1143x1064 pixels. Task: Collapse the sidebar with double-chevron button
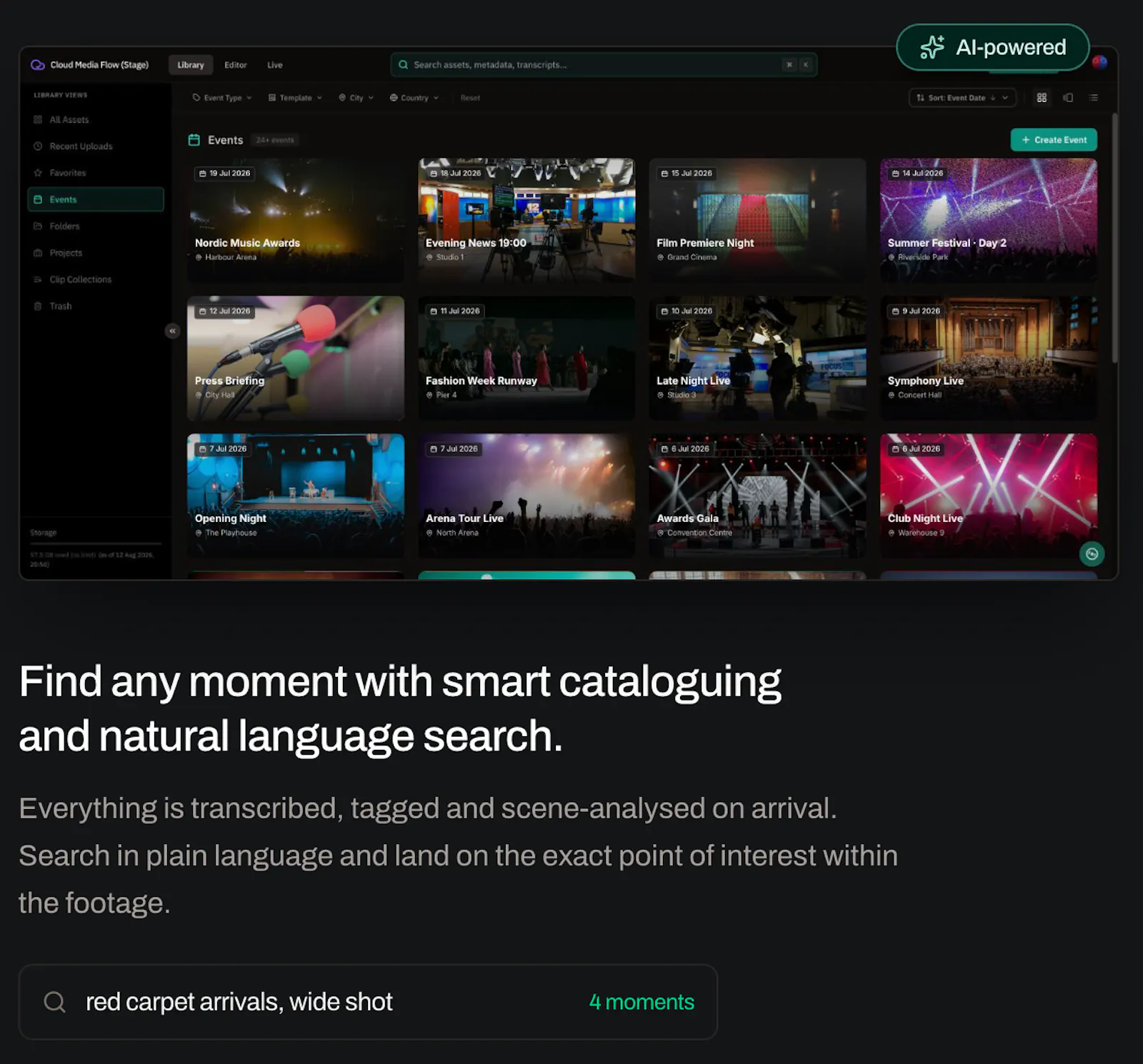coord(172,331)
